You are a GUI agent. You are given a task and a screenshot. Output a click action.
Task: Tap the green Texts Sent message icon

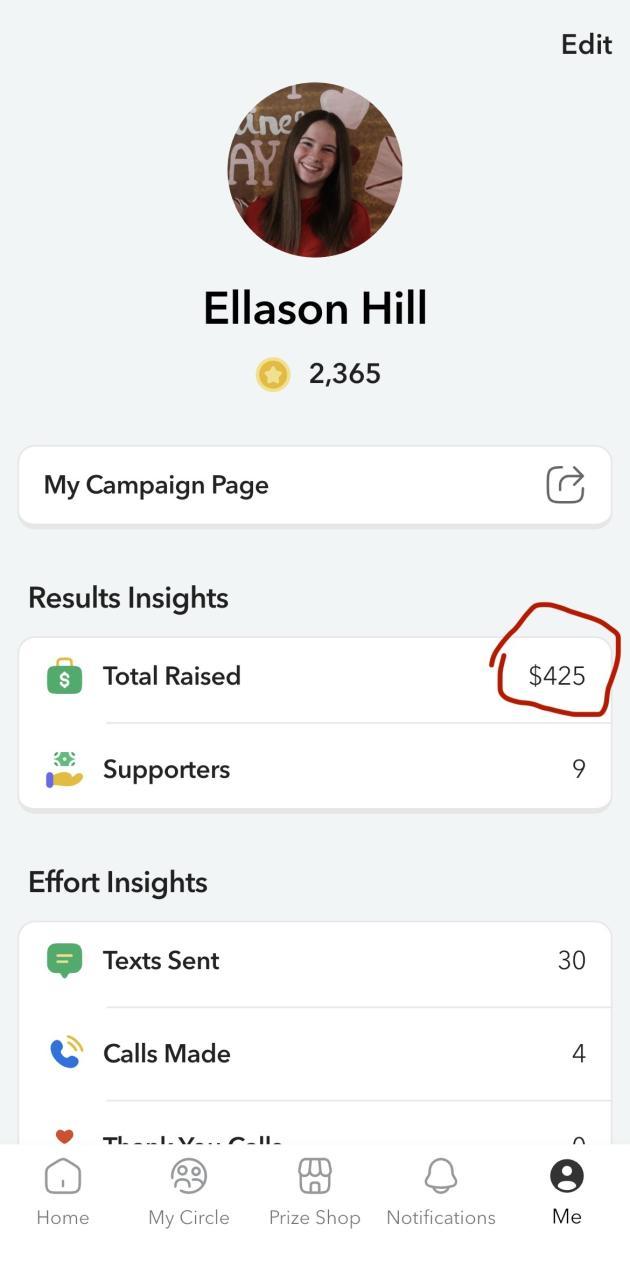tap(64, 961)
